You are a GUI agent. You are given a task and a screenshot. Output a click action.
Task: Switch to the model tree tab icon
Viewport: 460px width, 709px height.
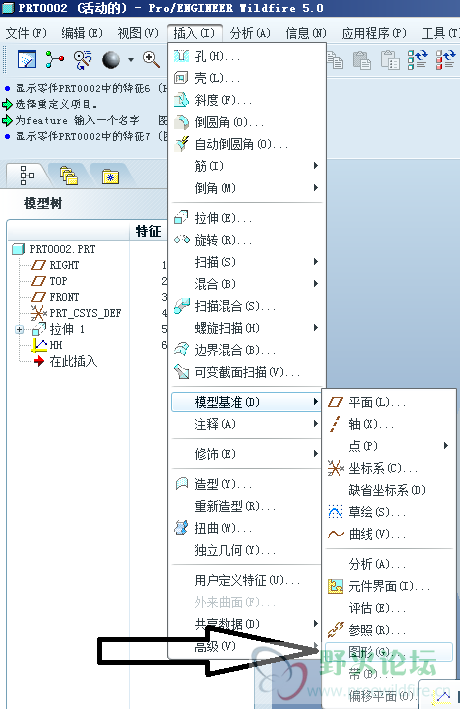tap(26, 175)
